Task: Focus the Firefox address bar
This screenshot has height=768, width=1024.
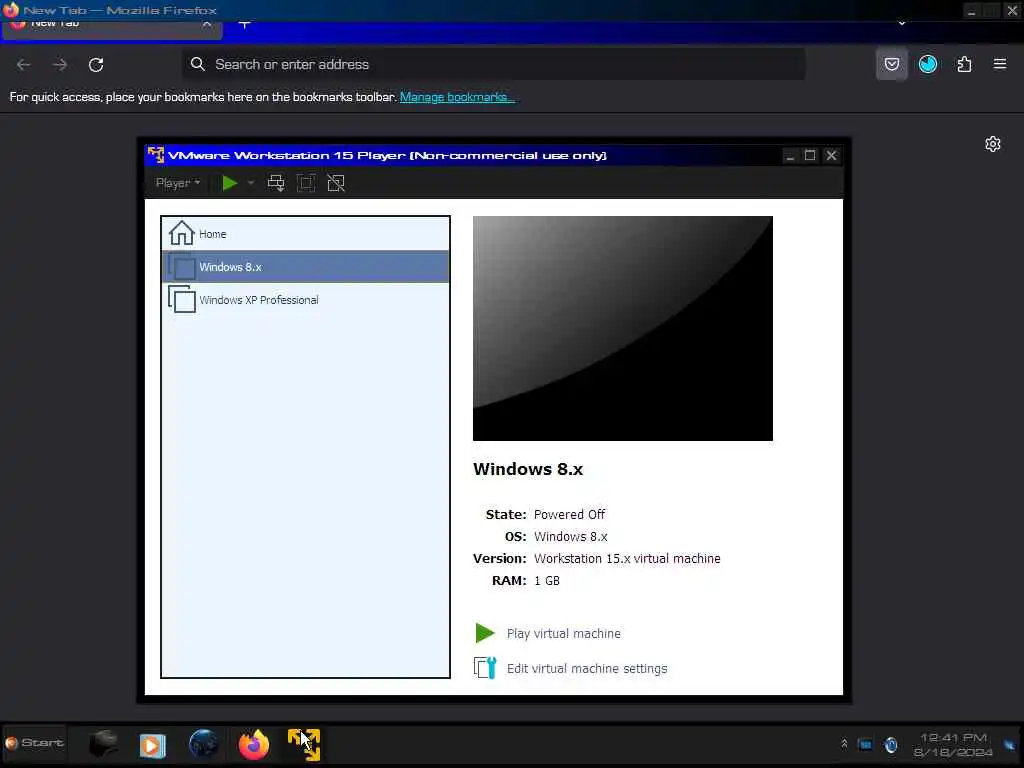Action: pos(493,64)
